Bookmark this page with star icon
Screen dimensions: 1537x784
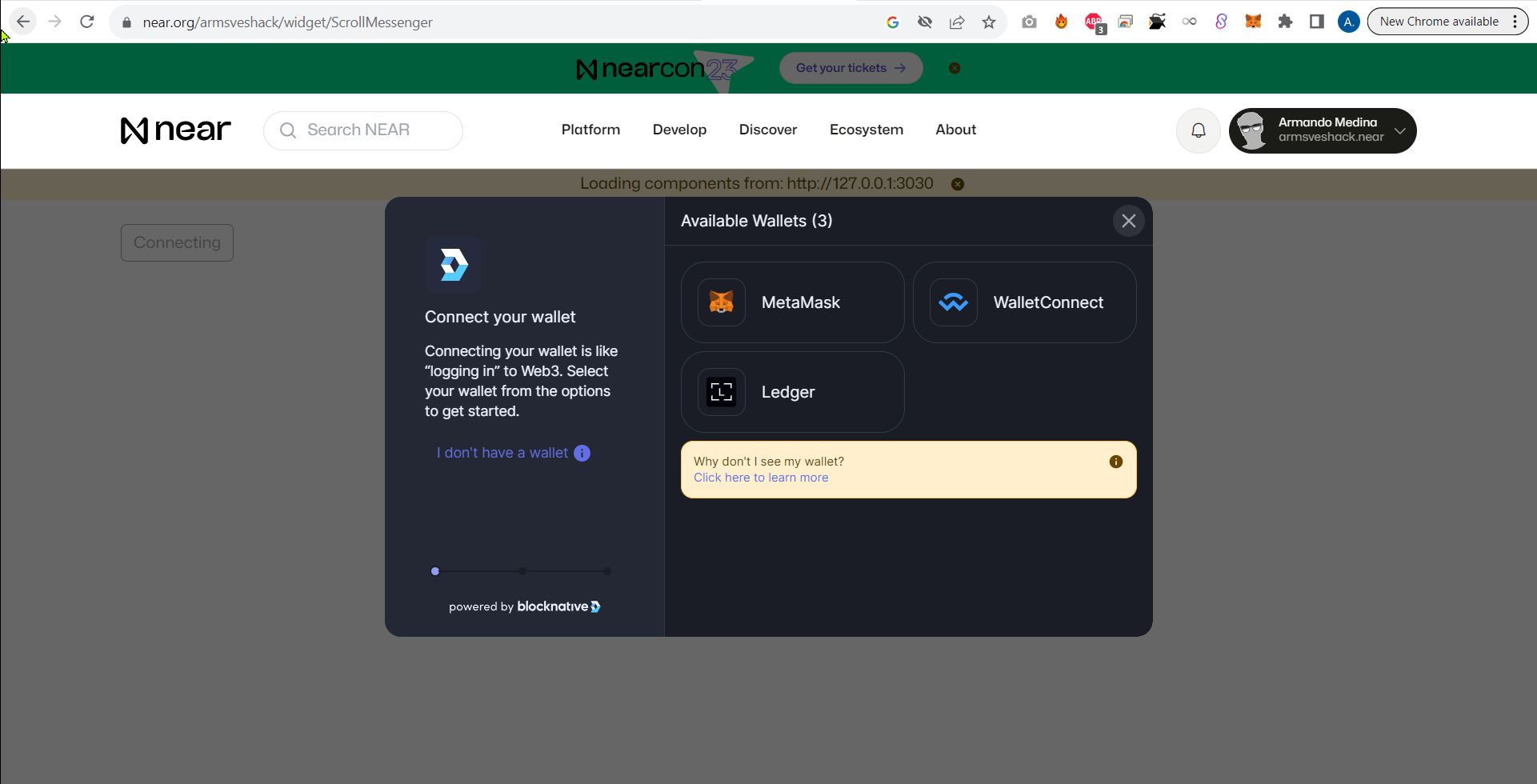[989, 22]
